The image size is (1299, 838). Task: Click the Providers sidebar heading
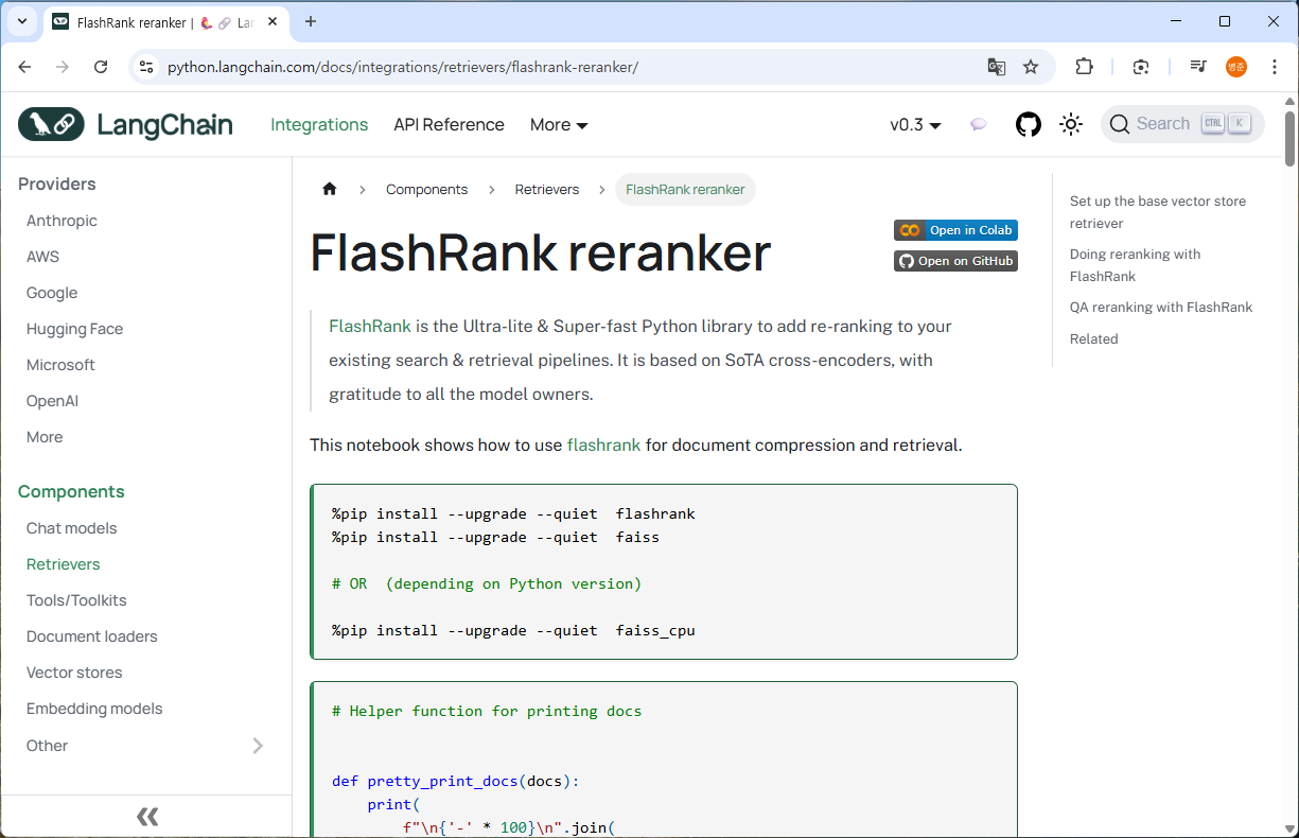(x=57, y=184)
